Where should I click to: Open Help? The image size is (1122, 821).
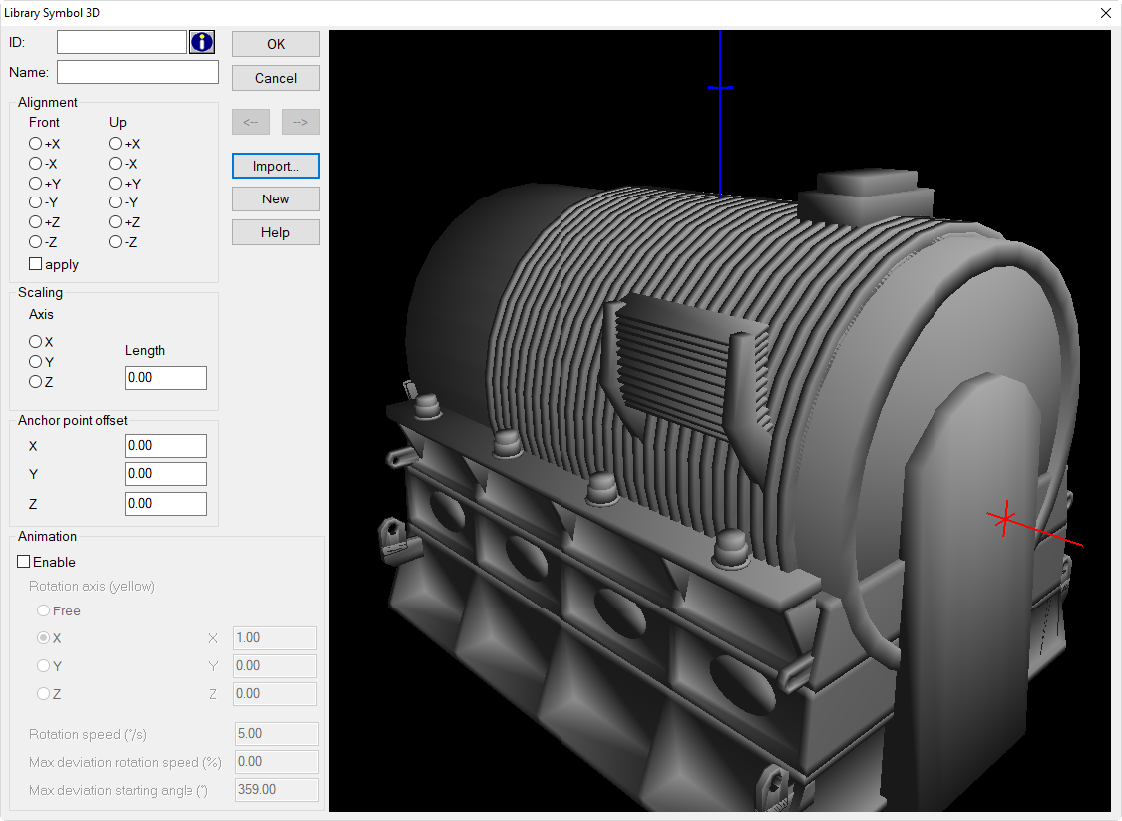click(275, 232)
